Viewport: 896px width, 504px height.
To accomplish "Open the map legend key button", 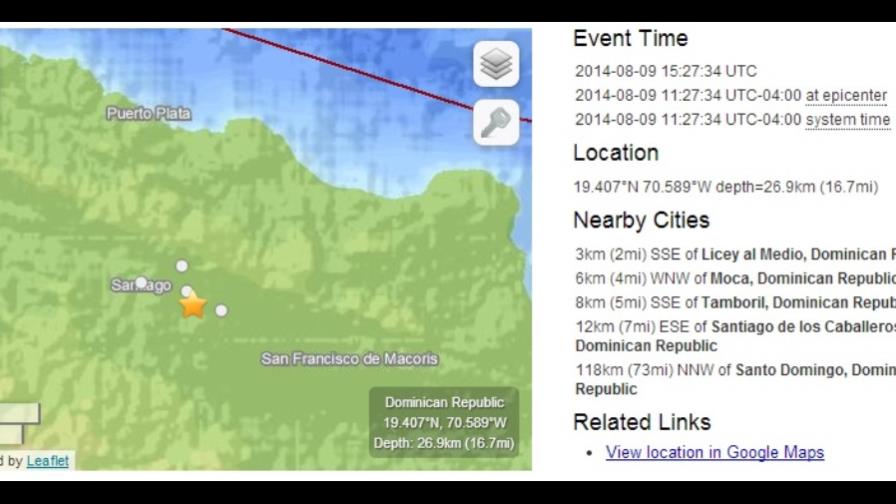I will [x=496, y=123].
